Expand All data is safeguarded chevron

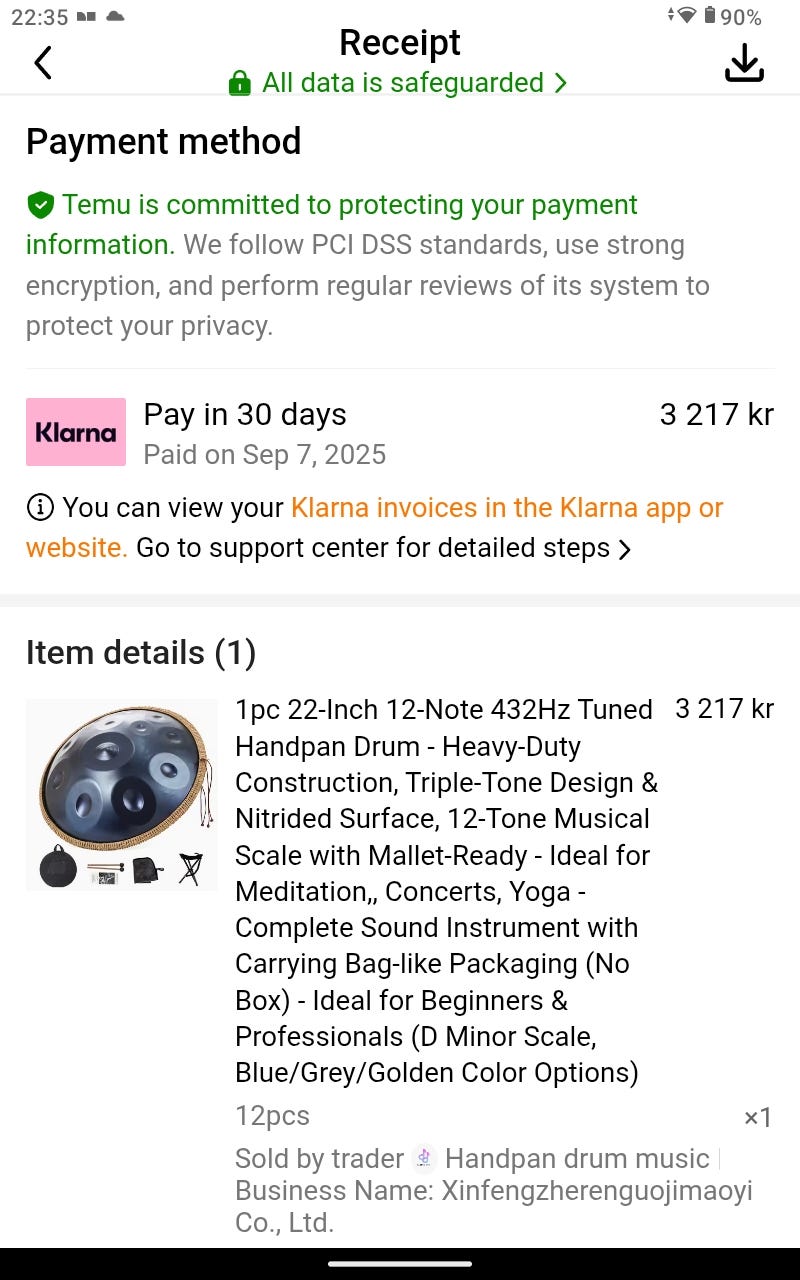coord(561,84)
